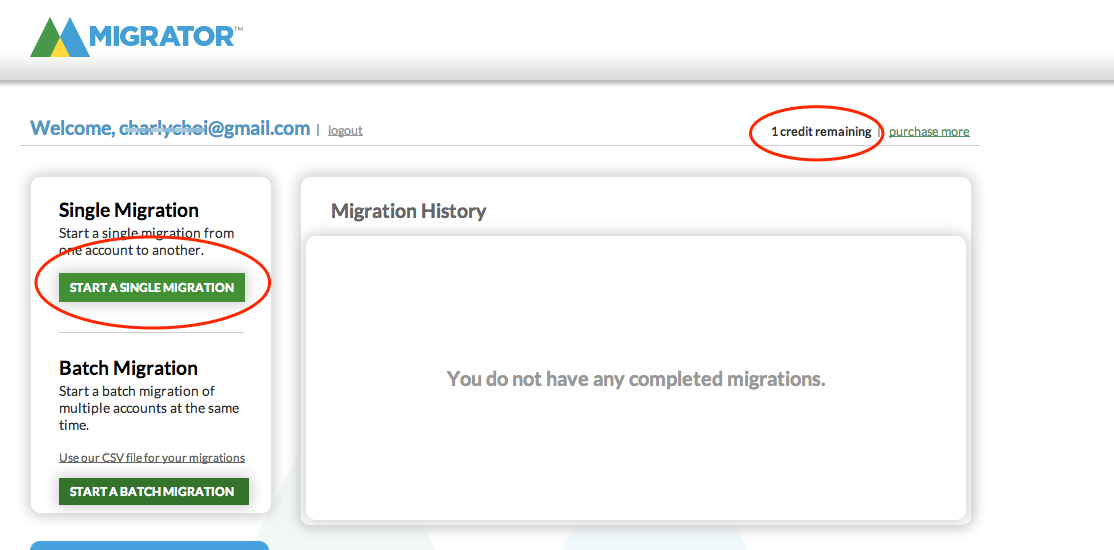This screenshot has width=1114, height=550.
Task: Click the single migration description text
Action: coord(146,242)
